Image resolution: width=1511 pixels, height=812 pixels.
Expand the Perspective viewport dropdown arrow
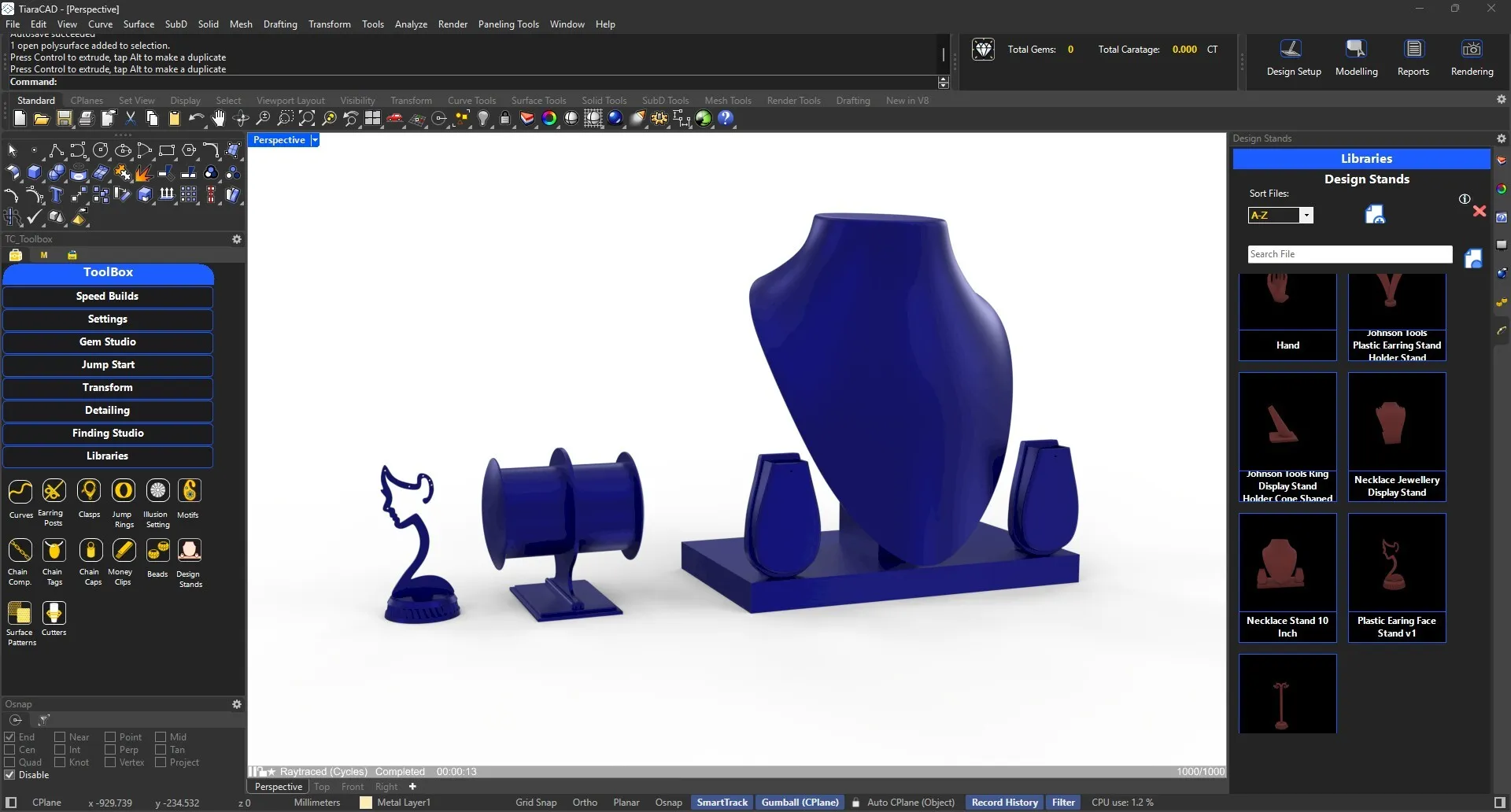coord(315,140)
